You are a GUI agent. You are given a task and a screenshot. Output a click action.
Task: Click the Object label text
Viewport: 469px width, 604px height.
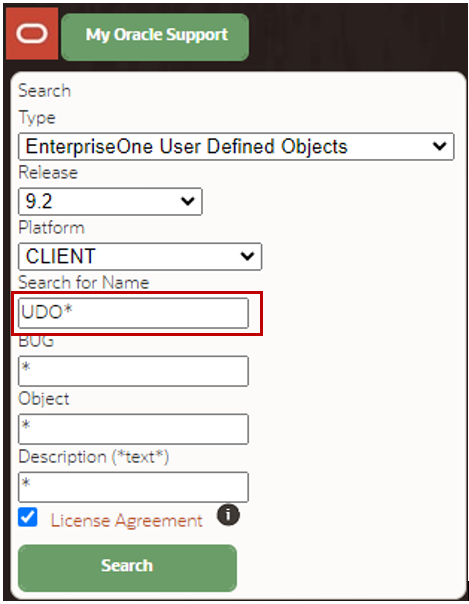[x=44, y=399]
